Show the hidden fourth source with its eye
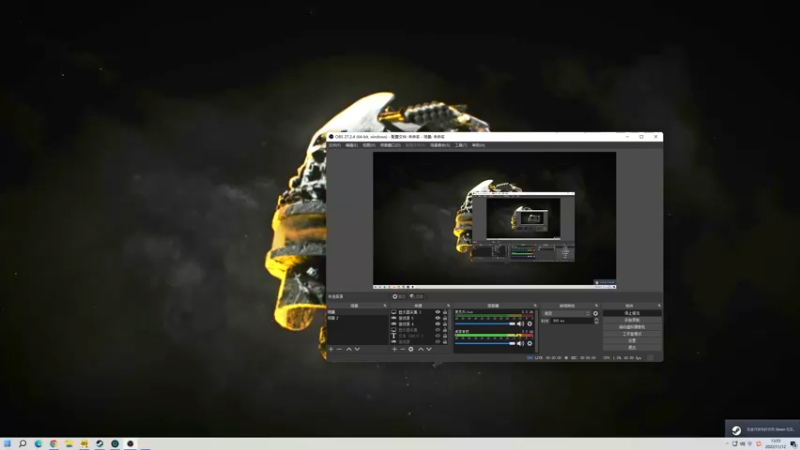Image resolution: width=800 pixels, height=450 pixels. pos(437,330)
